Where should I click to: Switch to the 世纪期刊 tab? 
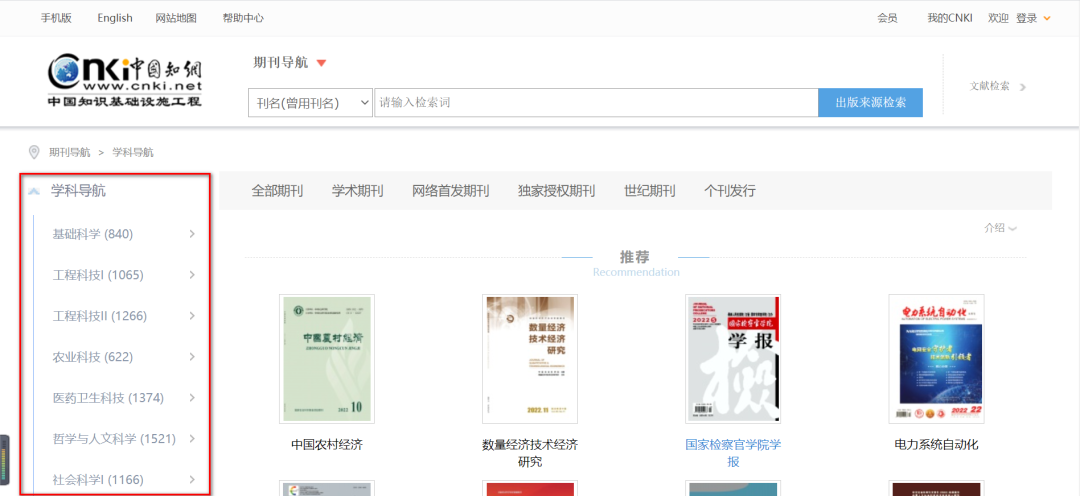coord(650,191)
